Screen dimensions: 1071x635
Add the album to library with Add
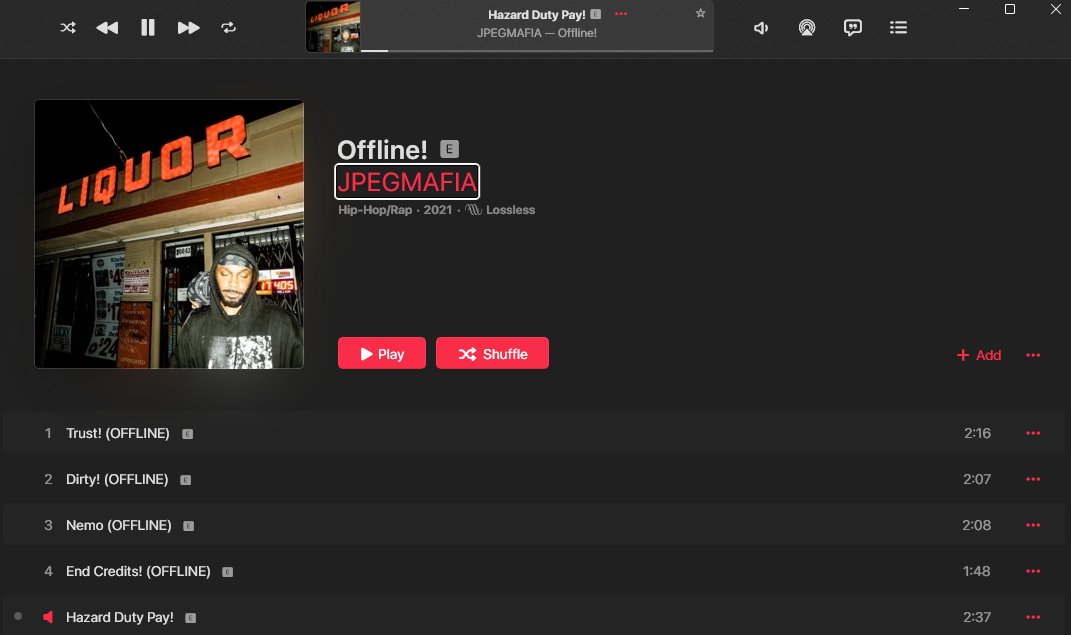pos(979,355)
